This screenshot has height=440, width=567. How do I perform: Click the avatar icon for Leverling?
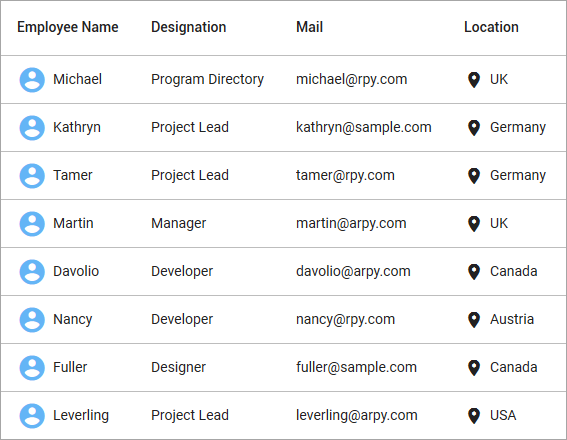(32, 416)
